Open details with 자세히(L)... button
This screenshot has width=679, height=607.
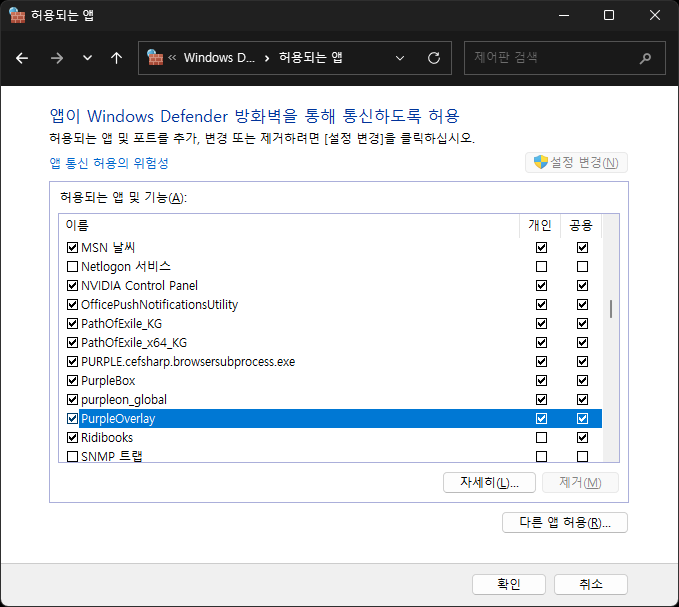(x=489, y=482)
